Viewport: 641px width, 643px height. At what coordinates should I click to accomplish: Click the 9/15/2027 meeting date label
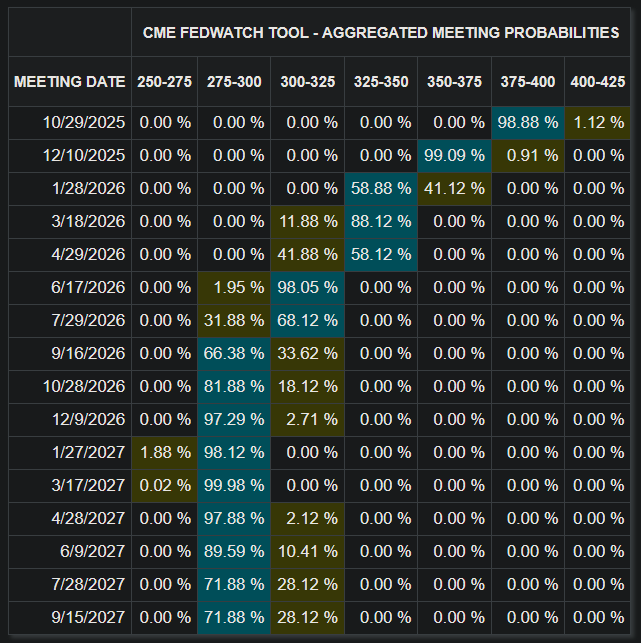point(88,618)
